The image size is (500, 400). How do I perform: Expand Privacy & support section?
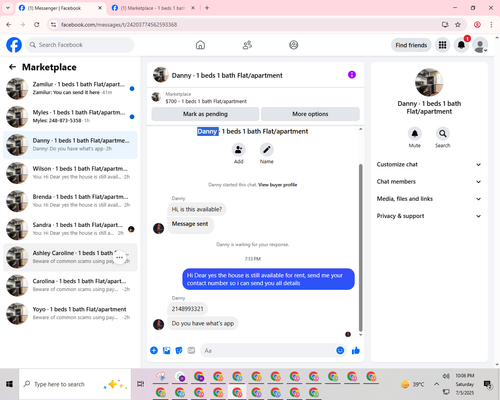tap(429, 216)
